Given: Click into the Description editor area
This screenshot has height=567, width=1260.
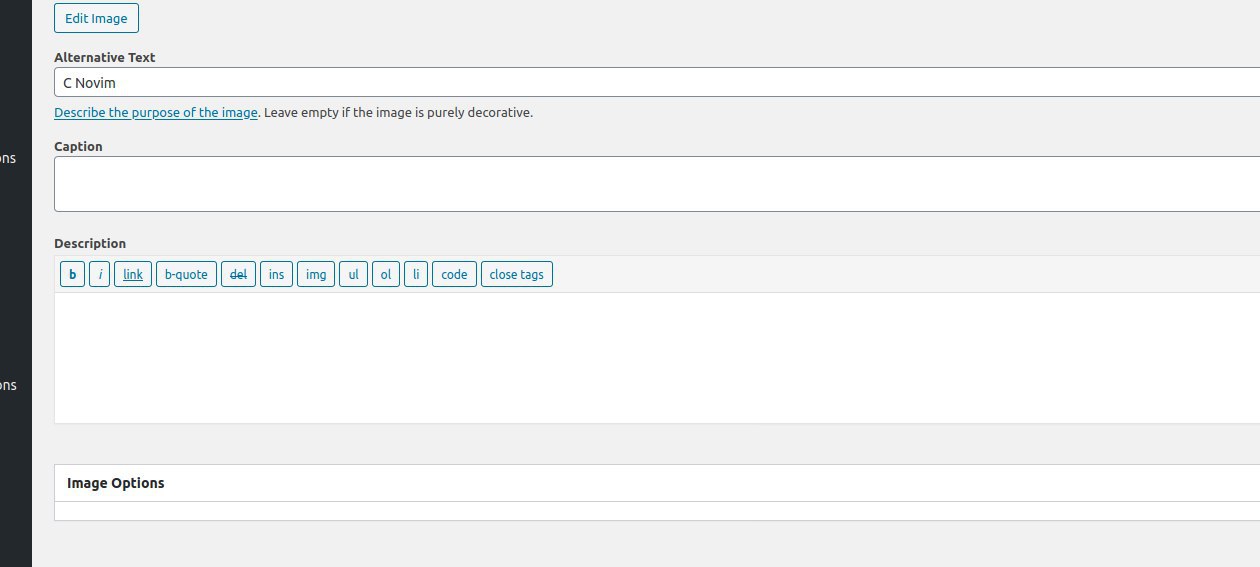Looking at the screenshot, I should click(650, 357).
